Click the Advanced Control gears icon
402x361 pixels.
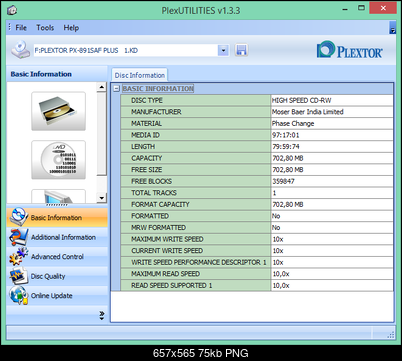point(18,256)
